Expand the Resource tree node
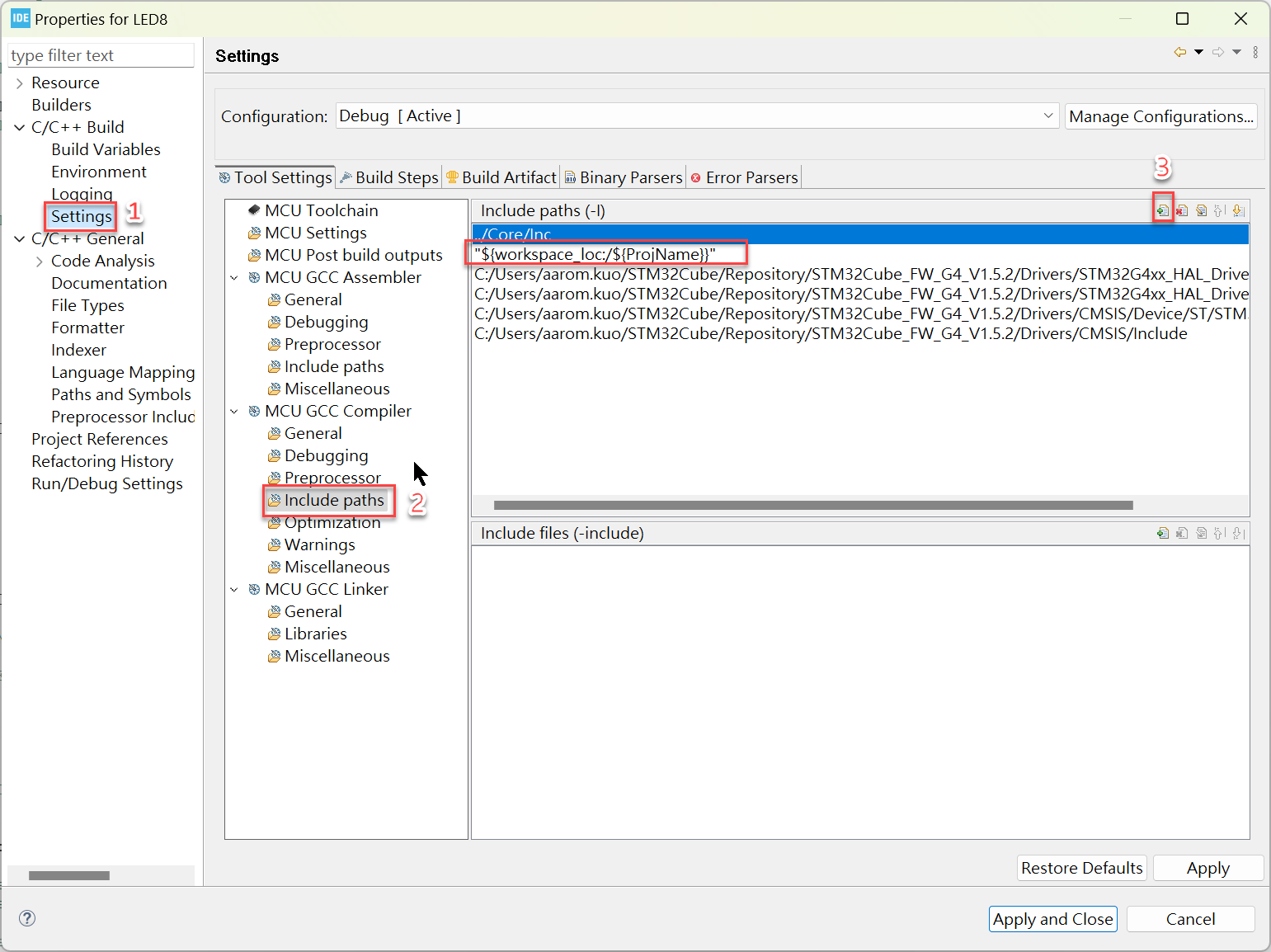Screen dimensions: 1271x952 [20, 82]
